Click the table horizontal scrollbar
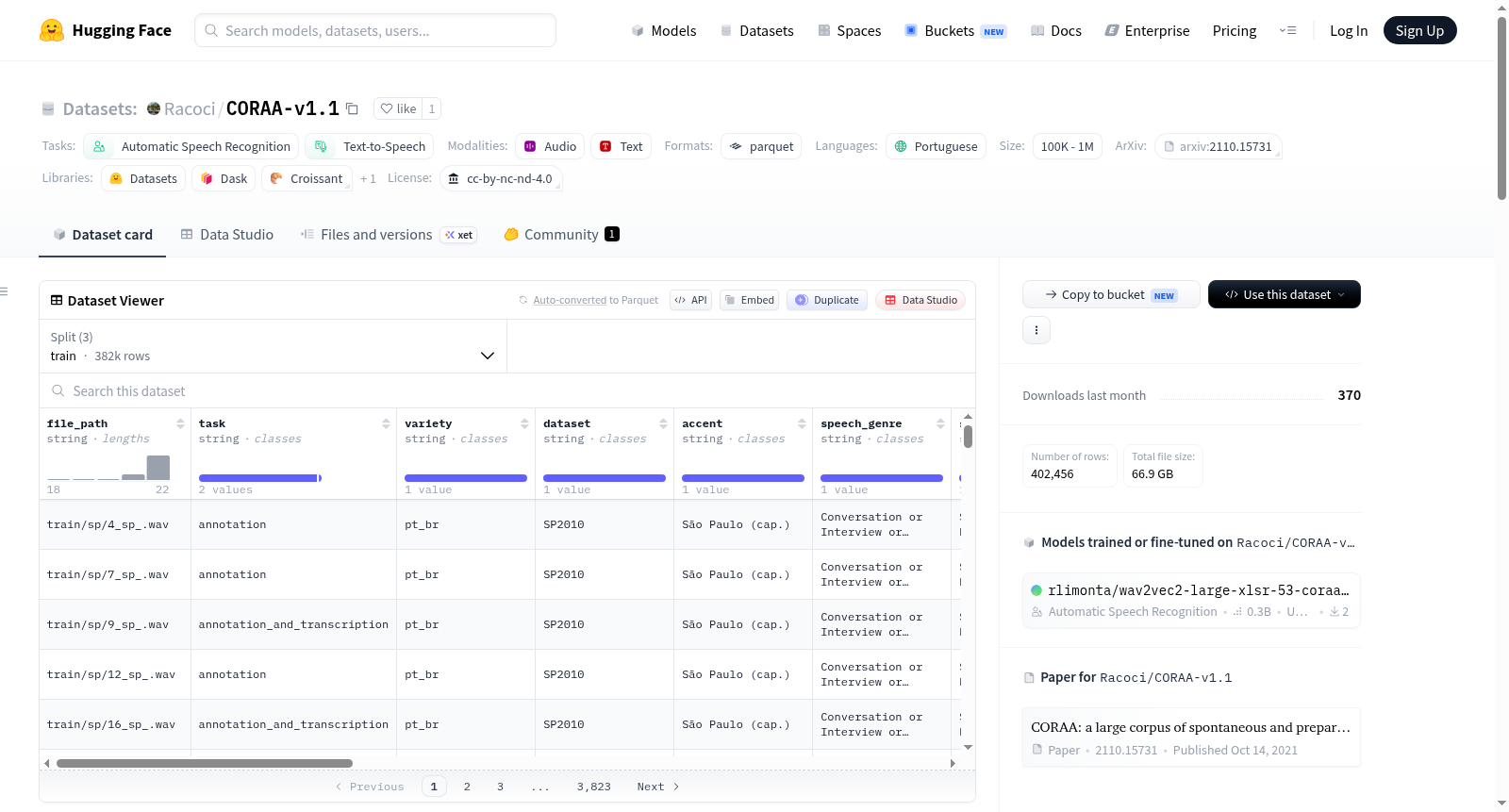The width and height of the screenshot is (1509, 812). click(x=205, y=763)
